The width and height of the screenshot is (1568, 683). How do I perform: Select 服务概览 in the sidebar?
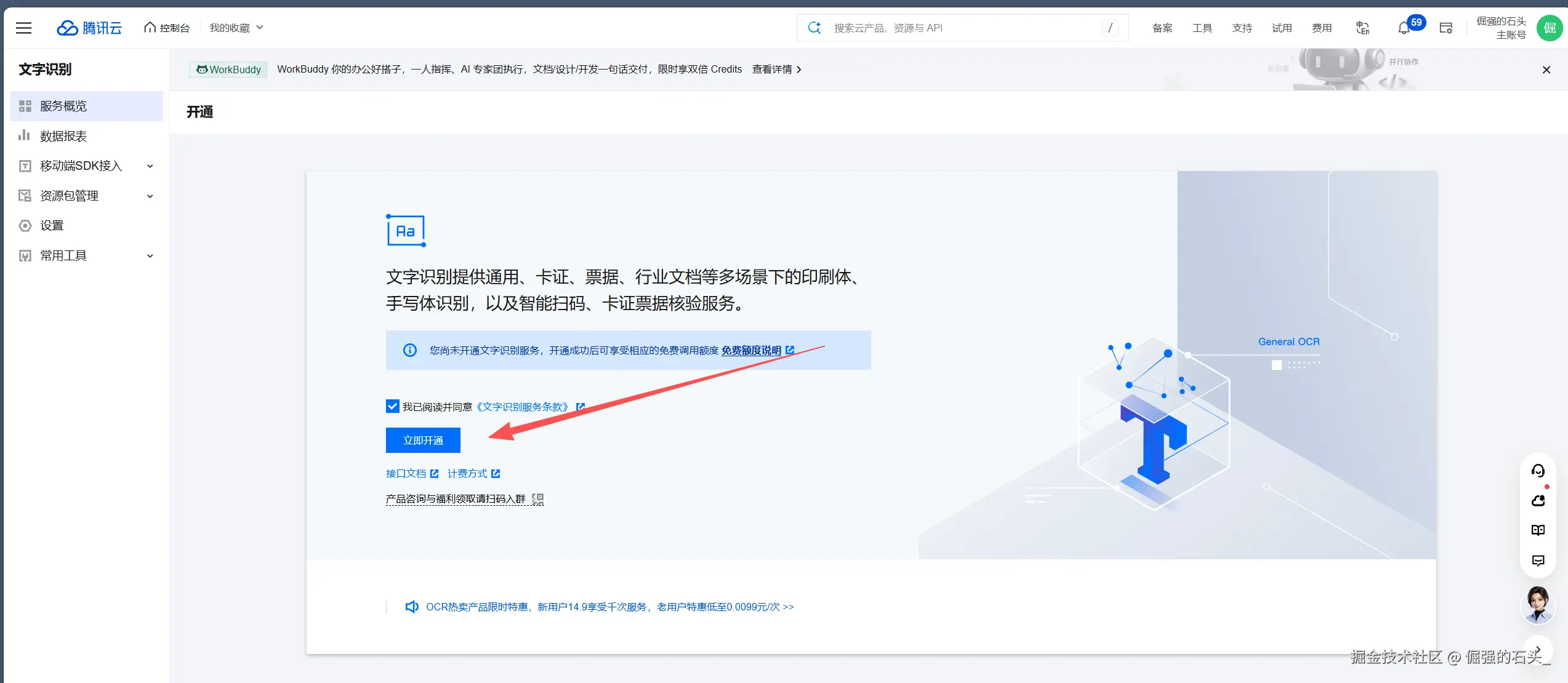pos(87,106)
